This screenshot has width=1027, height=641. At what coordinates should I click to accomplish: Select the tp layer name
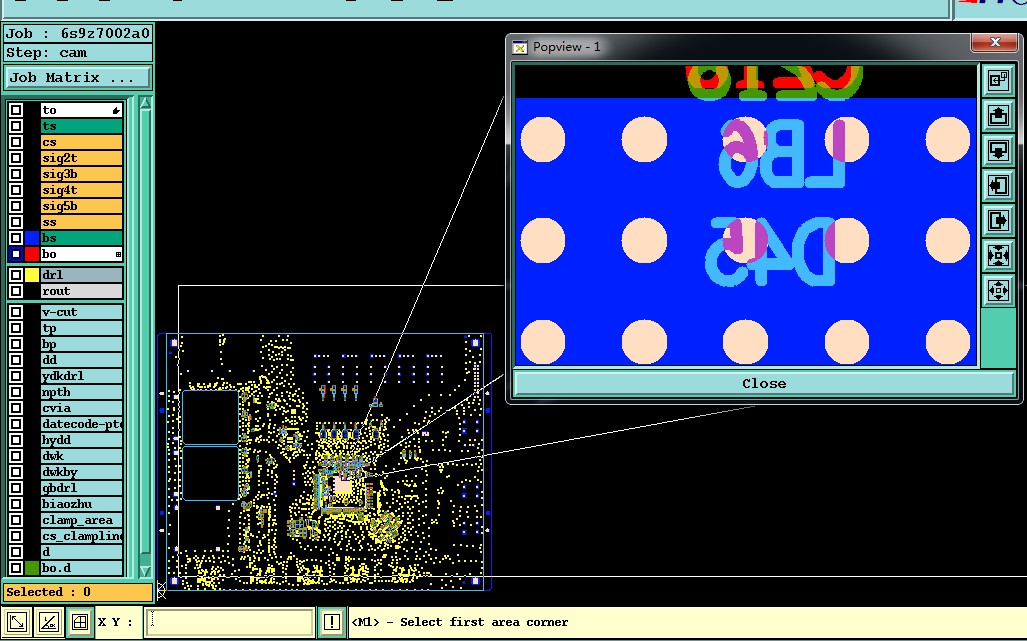coord(81,328)
